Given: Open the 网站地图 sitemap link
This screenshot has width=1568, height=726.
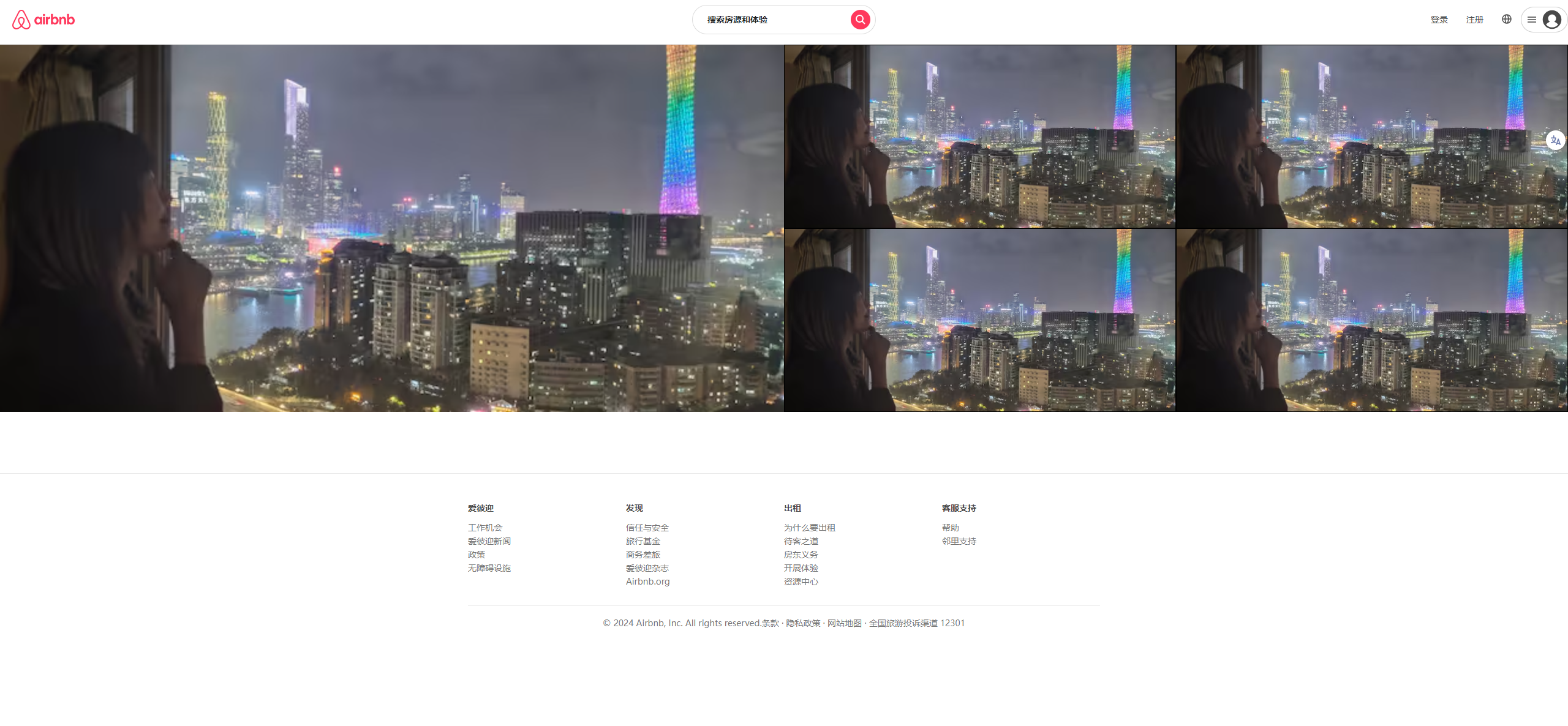Looking at the screenshot, I should [x=844, y=623].
